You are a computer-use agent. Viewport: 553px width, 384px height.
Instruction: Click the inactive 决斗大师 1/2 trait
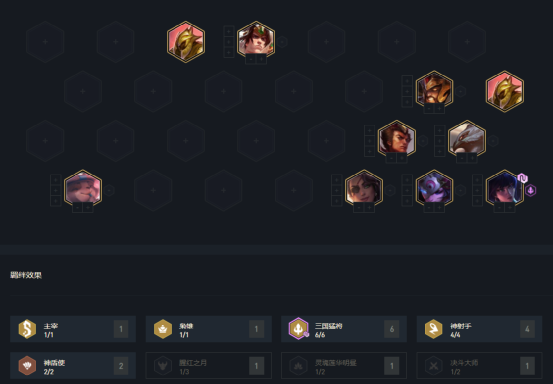479,366
